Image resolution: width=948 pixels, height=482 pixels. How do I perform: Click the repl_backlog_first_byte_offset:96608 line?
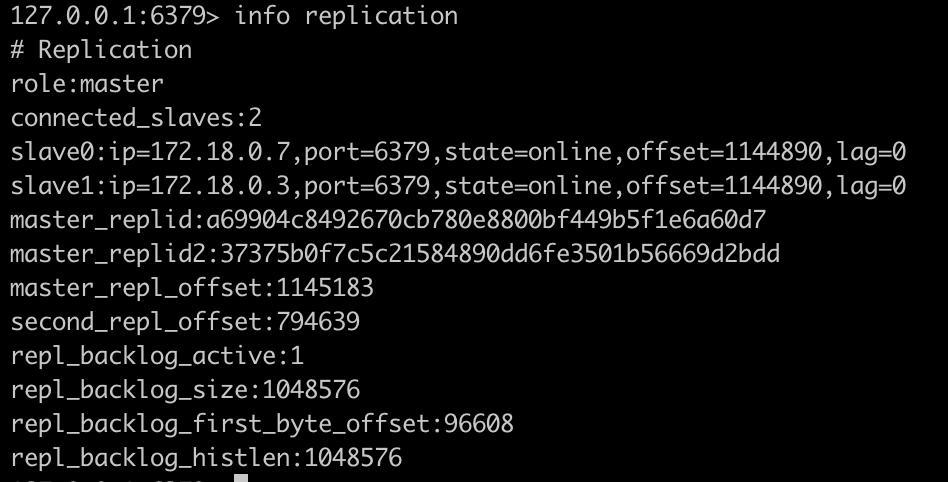[262, 424]
